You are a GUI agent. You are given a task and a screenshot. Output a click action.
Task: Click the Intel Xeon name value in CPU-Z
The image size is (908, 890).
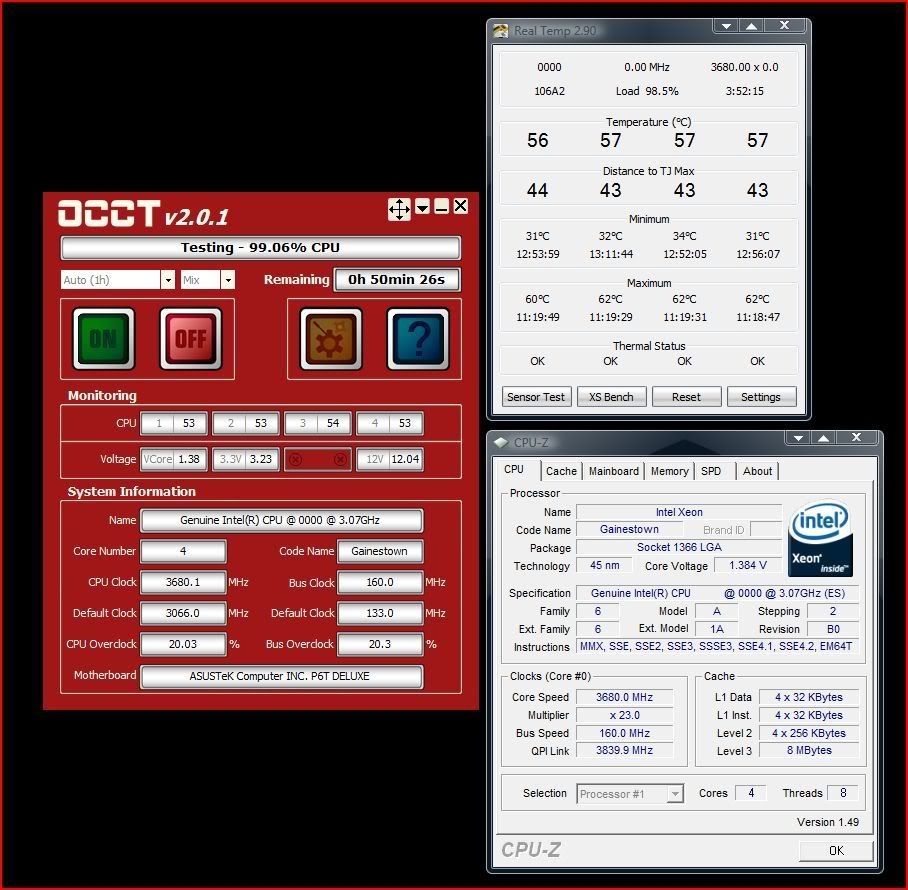(x=679, y=512)
